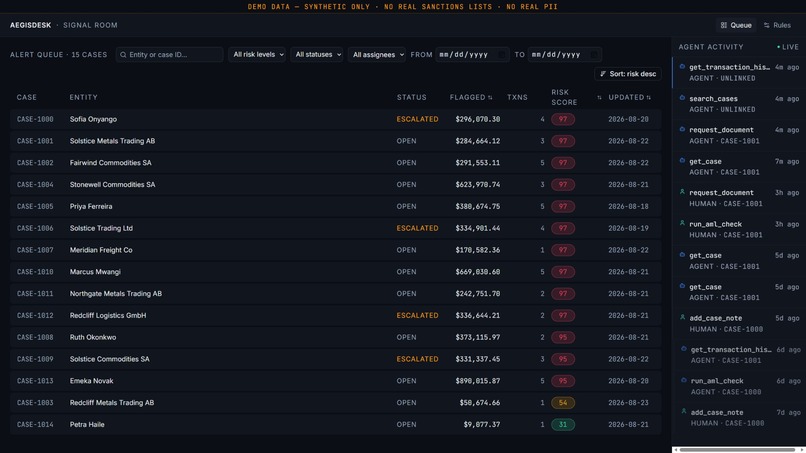Viewport: 806px width, 453px height.
Task: Open the CASE-1012 Redcliff Logistics GmbH row
Action: pyautogui.click(x=335, y=315)
